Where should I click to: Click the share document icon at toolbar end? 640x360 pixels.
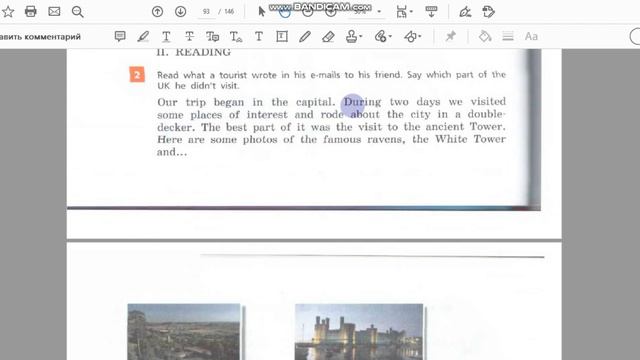click(x=488, y=11)
